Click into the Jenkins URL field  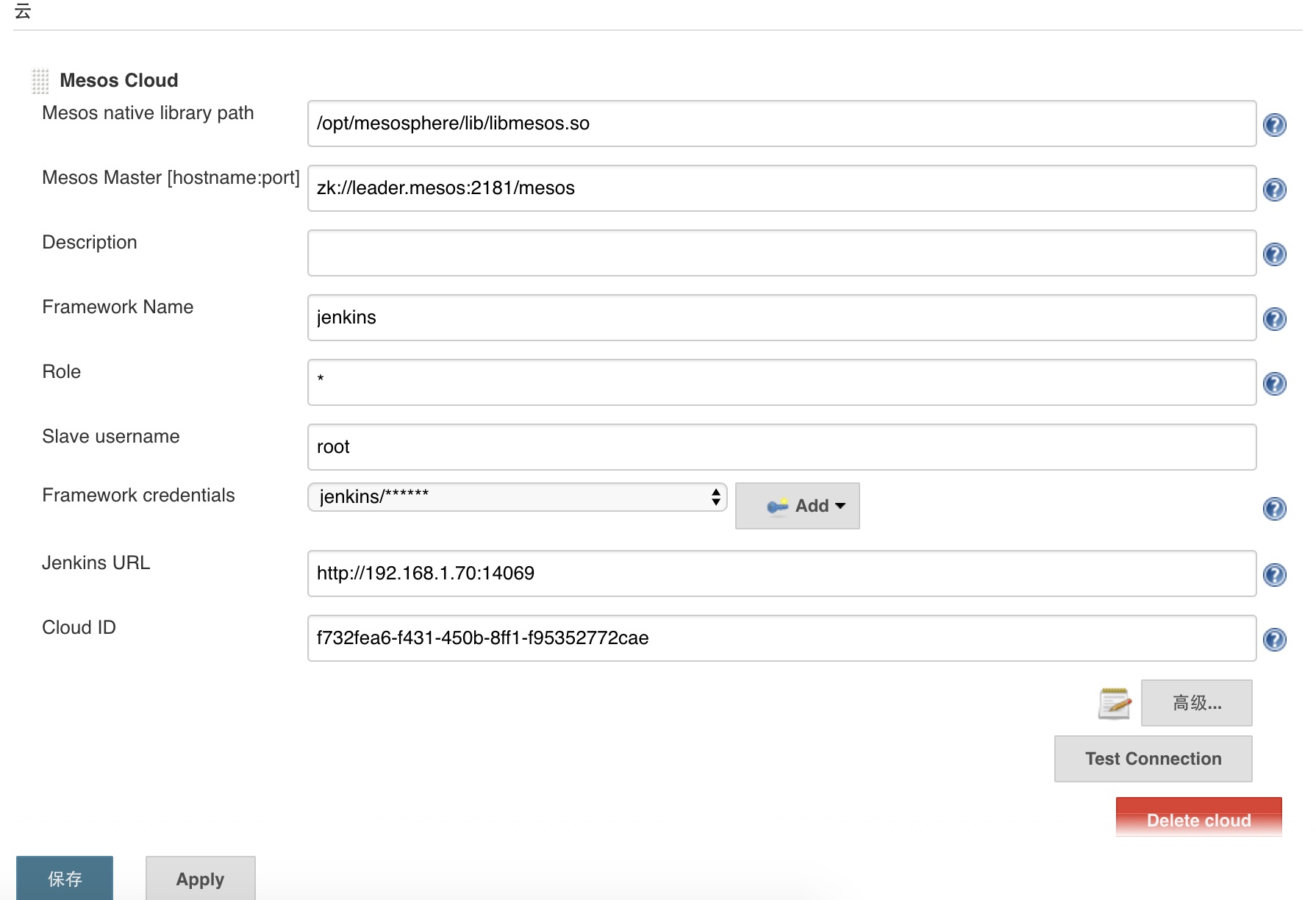781,574
